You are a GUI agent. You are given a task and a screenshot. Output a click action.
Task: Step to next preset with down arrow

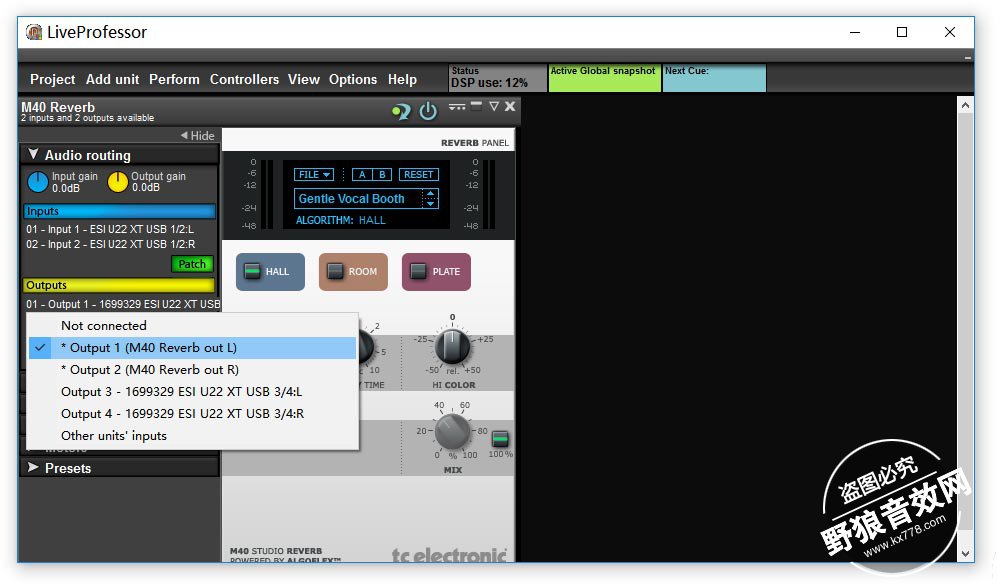(x=430, y=203)
